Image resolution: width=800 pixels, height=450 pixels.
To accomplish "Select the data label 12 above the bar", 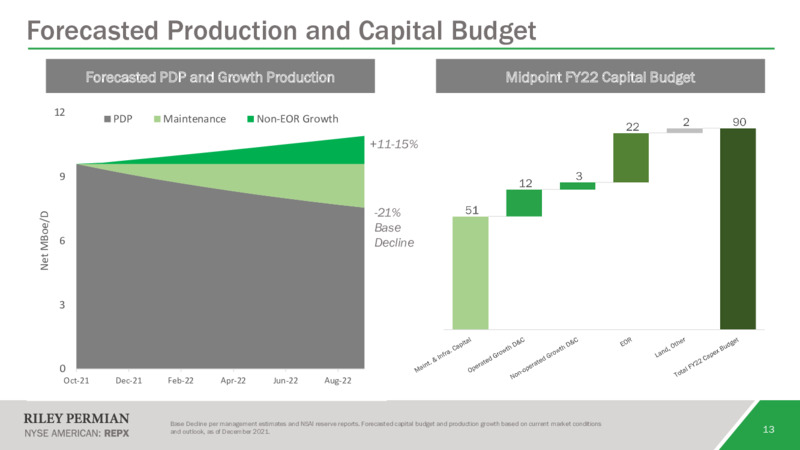I will (526, 183).
